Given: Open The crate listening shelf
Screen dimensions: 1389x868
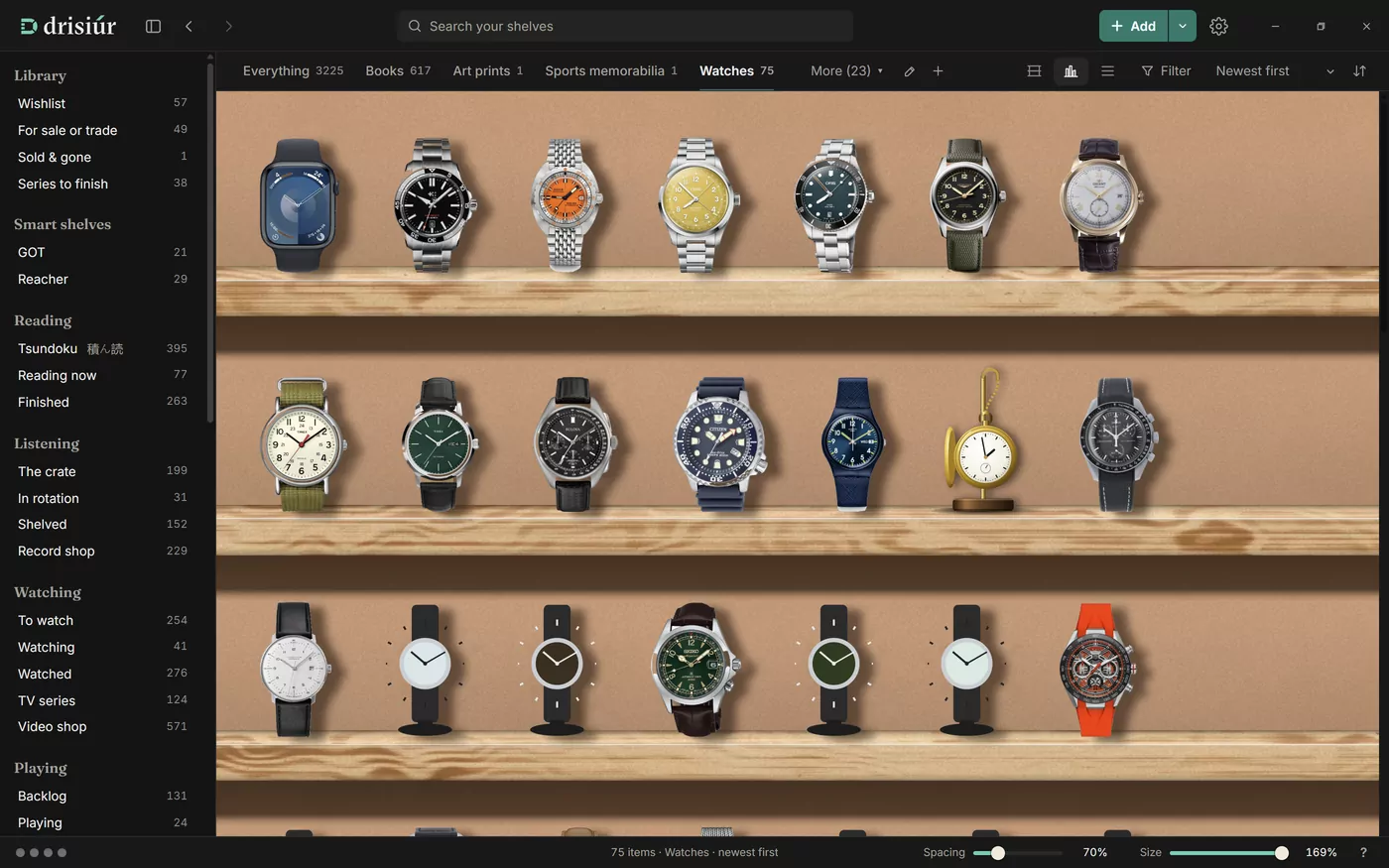Looking at the screenshot, I should coord(102,471).
